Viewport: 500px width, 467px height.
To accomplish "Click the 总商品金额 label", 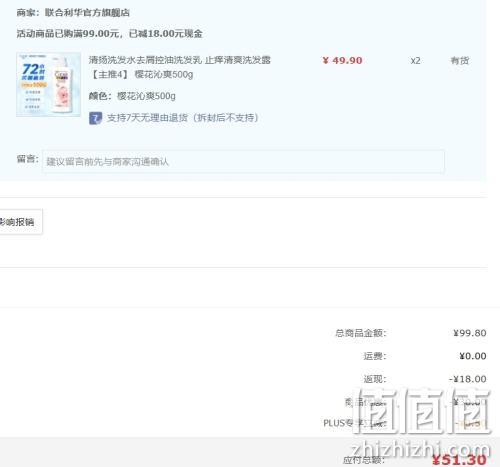I will point(361,333).
